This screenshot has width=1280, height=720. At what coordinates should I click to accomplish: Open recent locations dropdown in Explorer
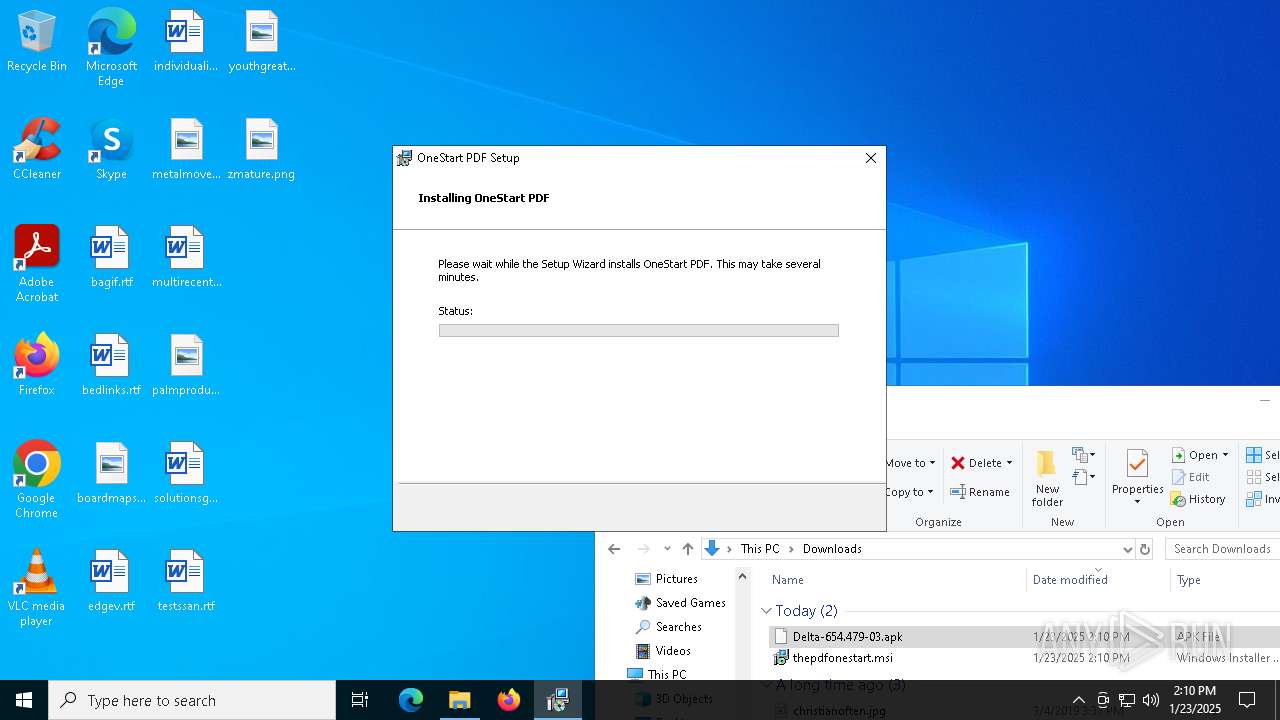tap(667, 549)
